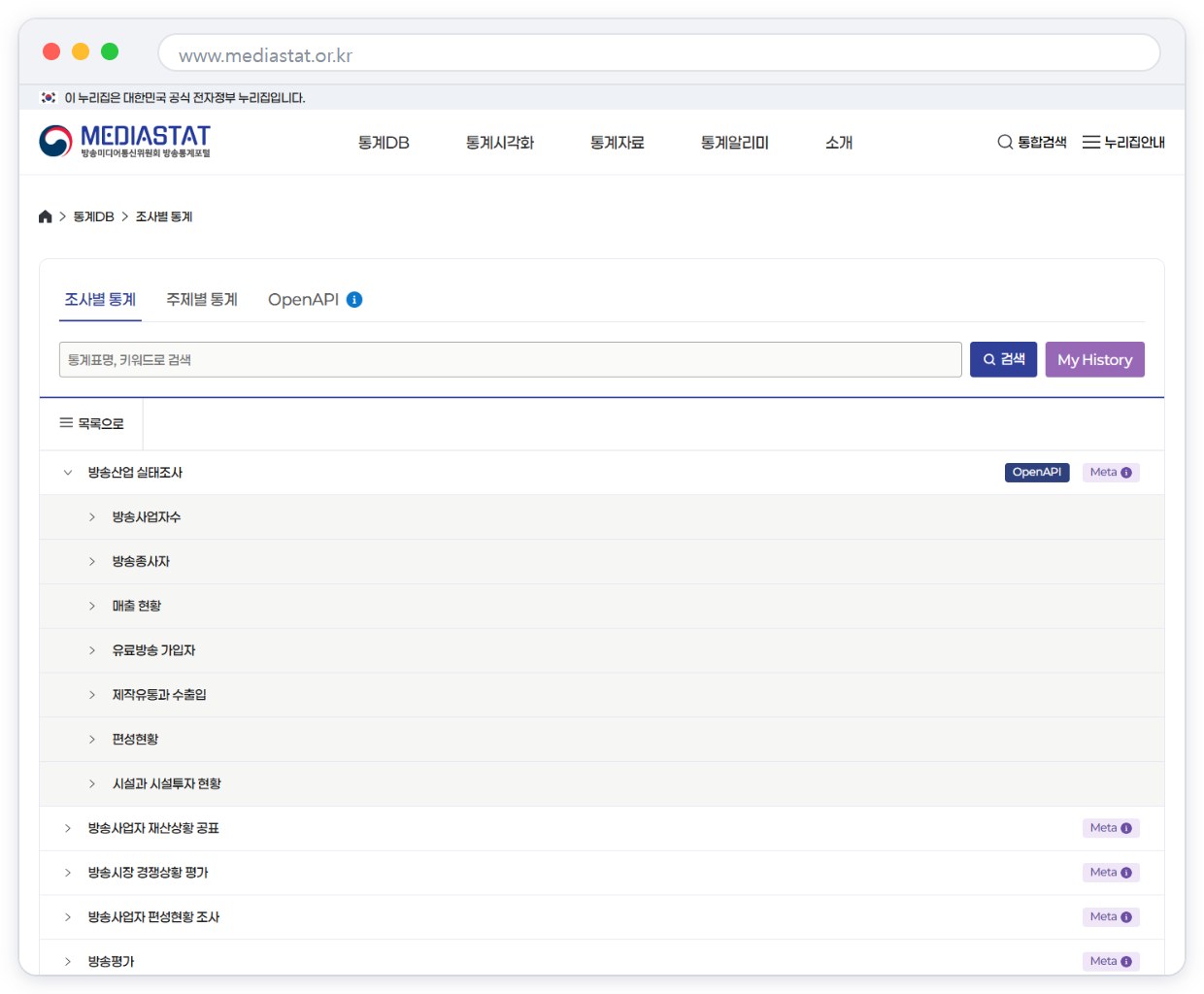Expand the 방송시장 경쟁상황 평가 group
Image resolution: width=1204 pixels, height=994 pixels.
(x=68, y=873)
